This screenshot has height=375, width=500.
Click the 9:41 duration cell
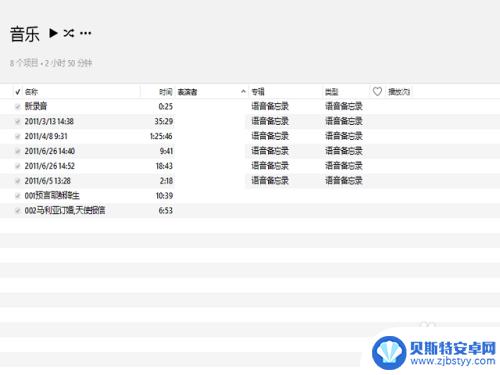coord(166,151)
